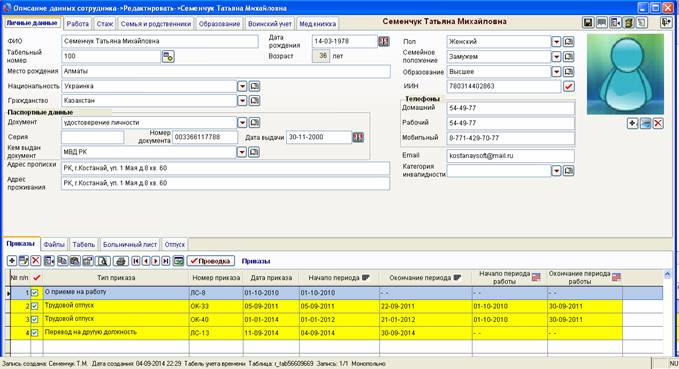The image size is (679, 369).
Task: Toggle checkbox for order ОК-40 row
Action: tap(35, 320)
